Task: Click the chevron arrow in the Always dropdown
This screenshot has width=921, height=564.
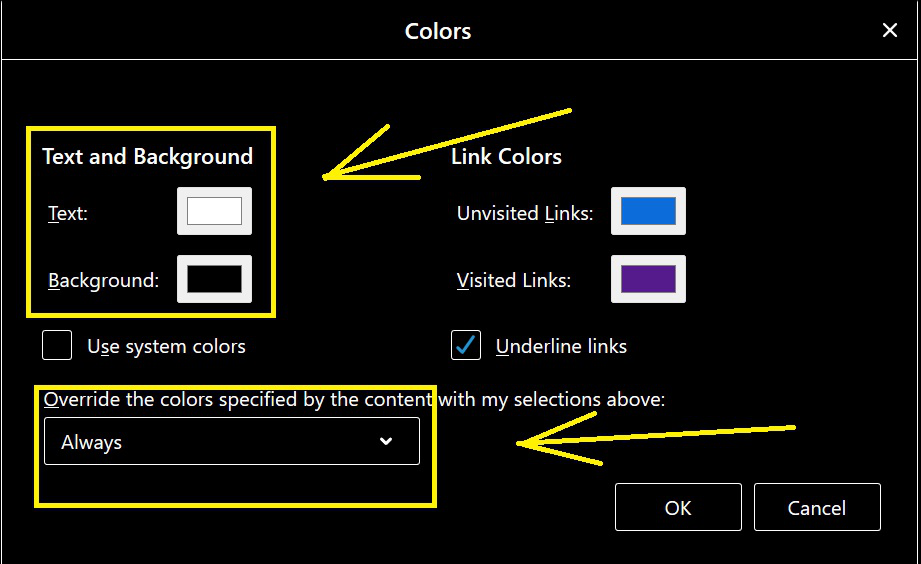Action: coord(386,442)
